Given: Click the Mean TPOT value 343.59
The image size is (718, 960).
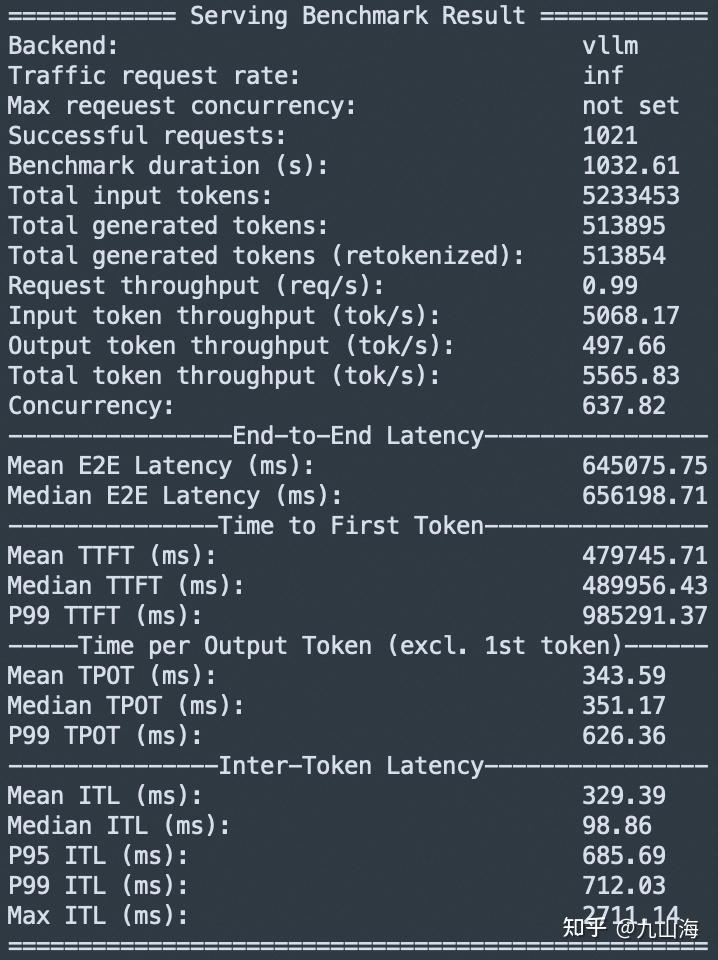Looking at the screenshot, I should pyautogui.click(x=624, y=676).
